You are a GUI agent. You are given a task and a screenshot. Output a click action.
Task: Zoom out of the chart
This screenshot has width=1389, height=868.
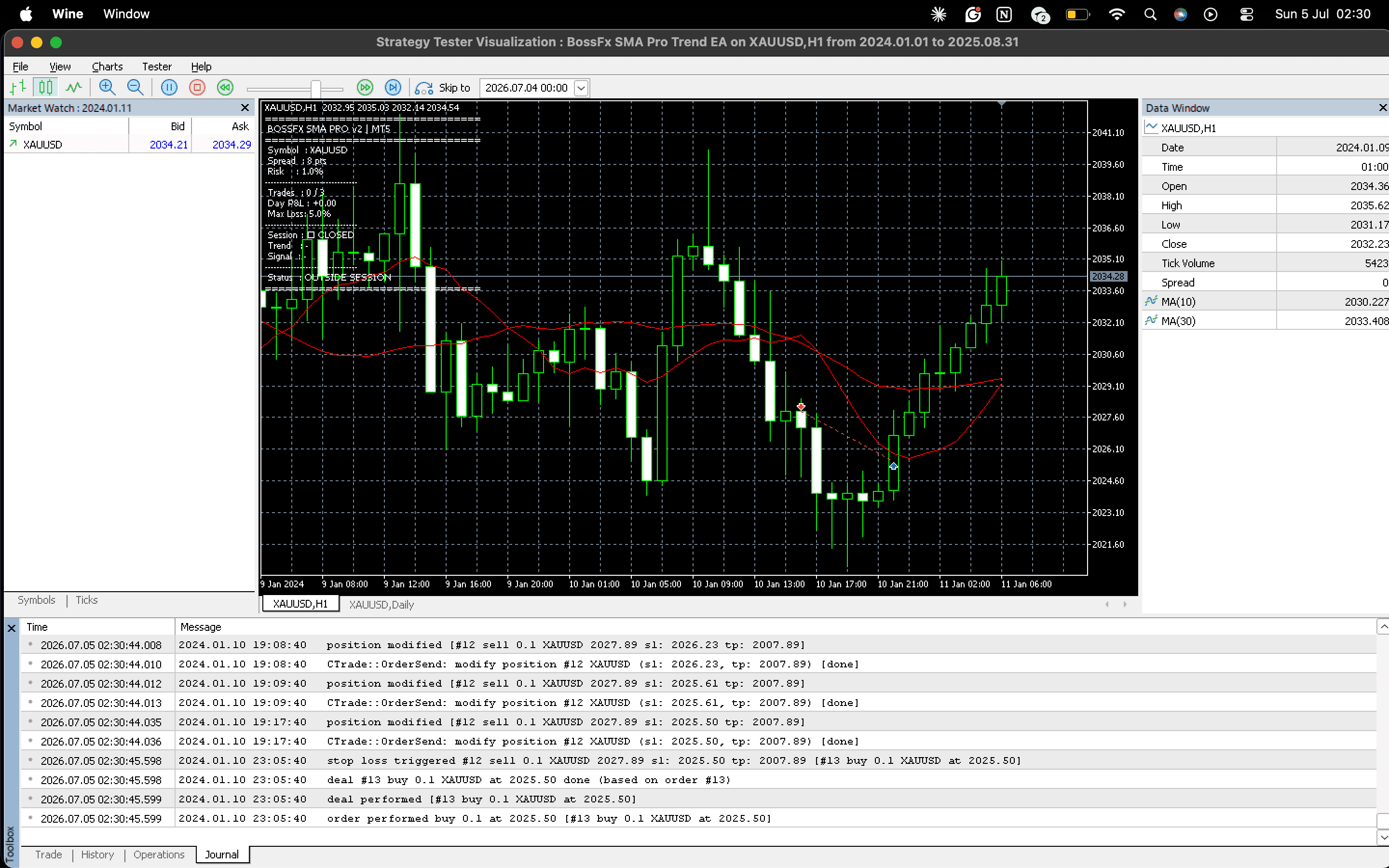136,87
